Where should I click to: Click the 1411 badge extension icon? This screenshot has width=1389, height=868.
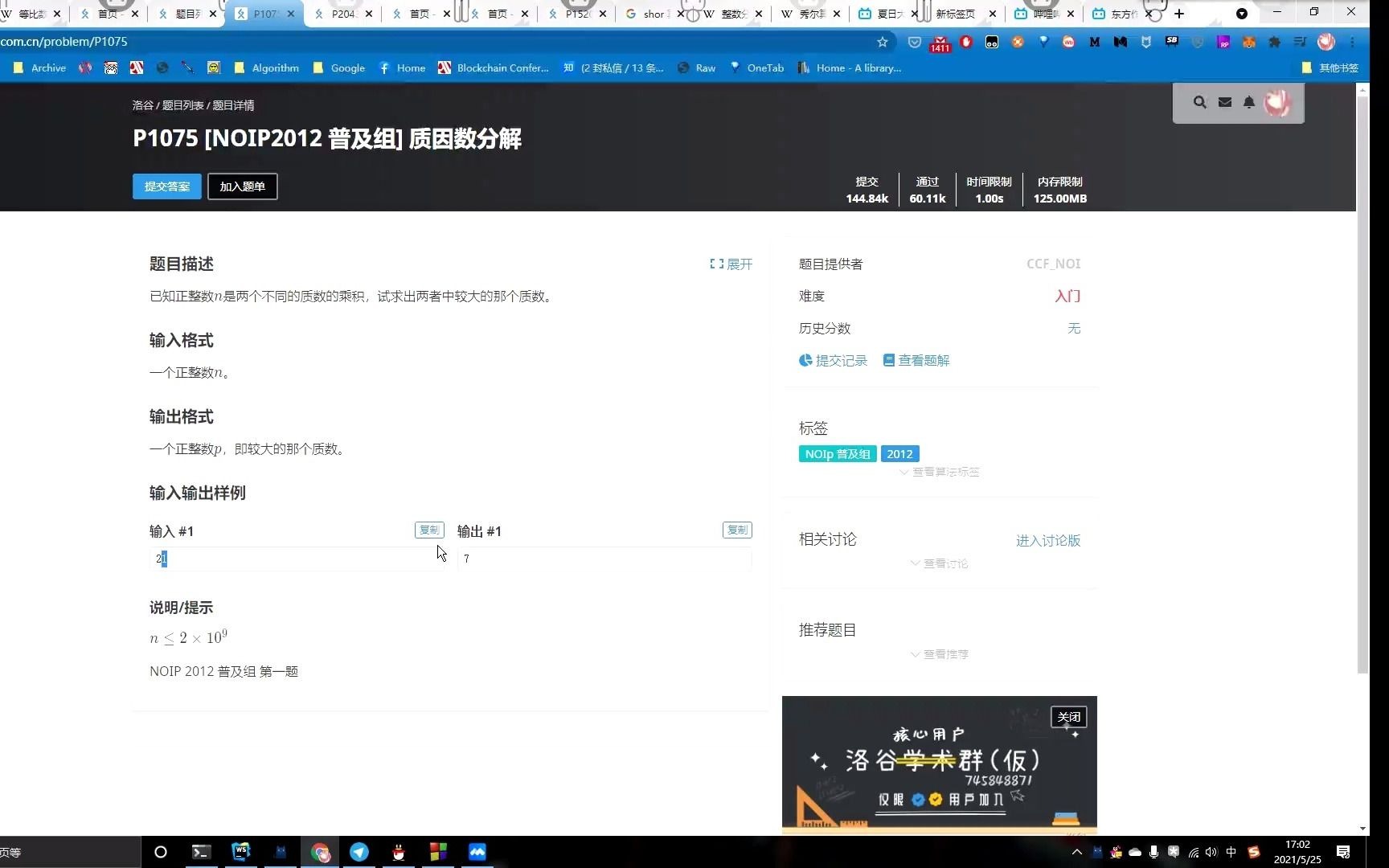tap(940, 43)
